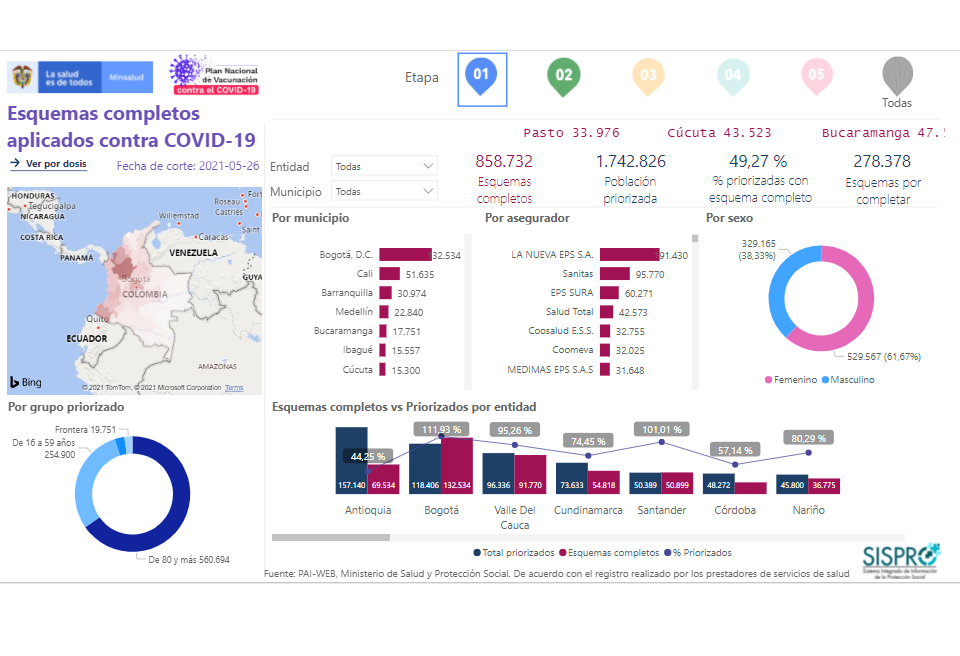
Task: Click Bogotá Esquemas completos bar 132.534
Action: (457, 466)
